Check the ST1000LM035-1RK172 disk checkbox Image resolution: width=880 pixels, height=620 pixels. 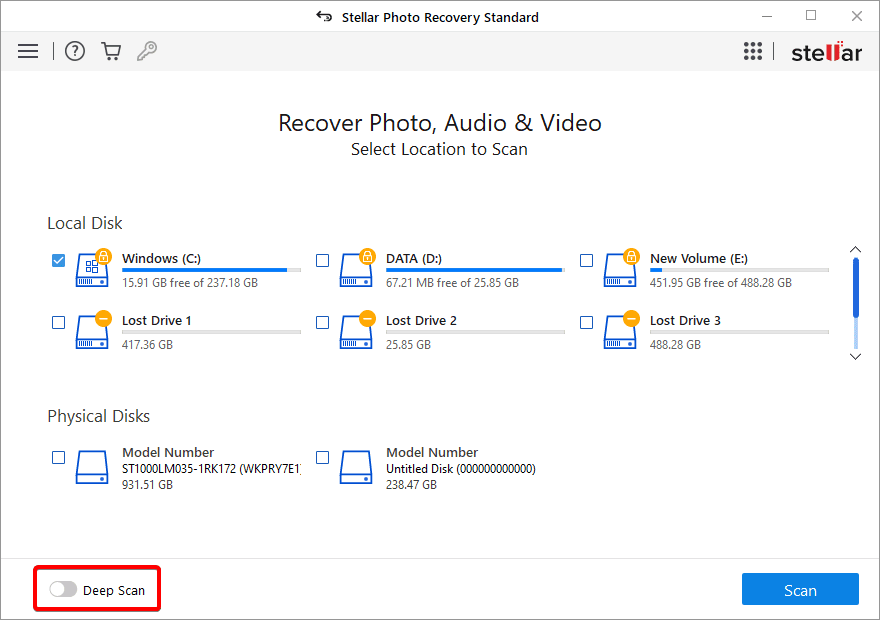tap(58, 457)
